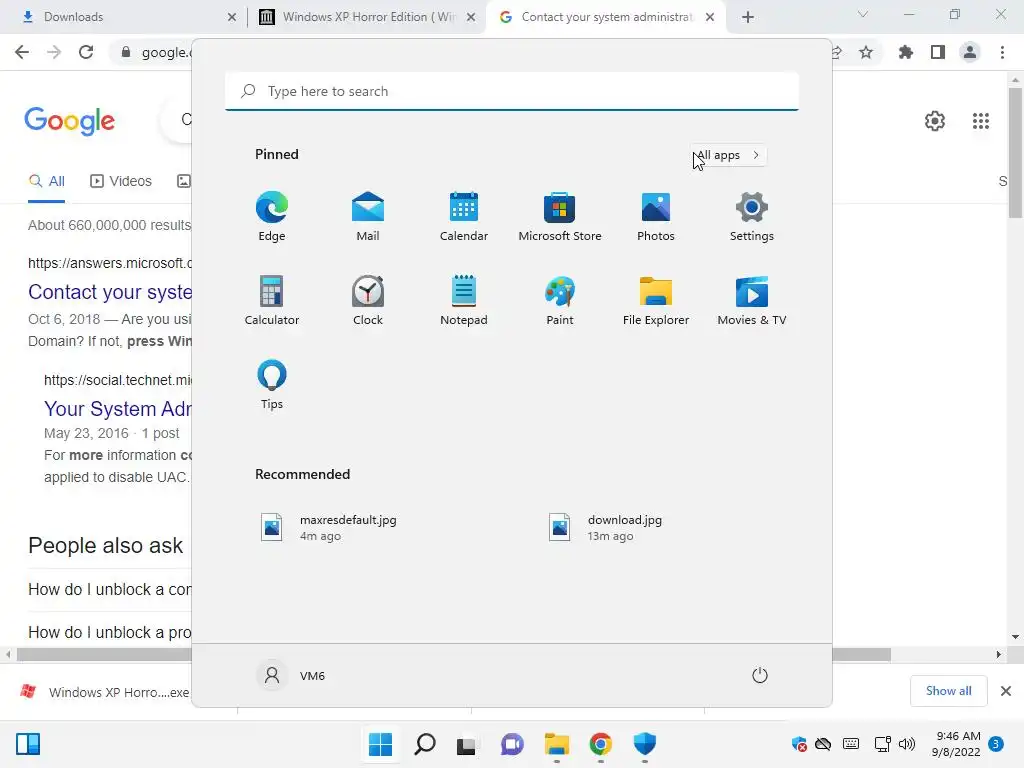Launch Notepad from Start menu
Image resolution: width=1024 pixels, height=768 pixels.
pos(464,300)
